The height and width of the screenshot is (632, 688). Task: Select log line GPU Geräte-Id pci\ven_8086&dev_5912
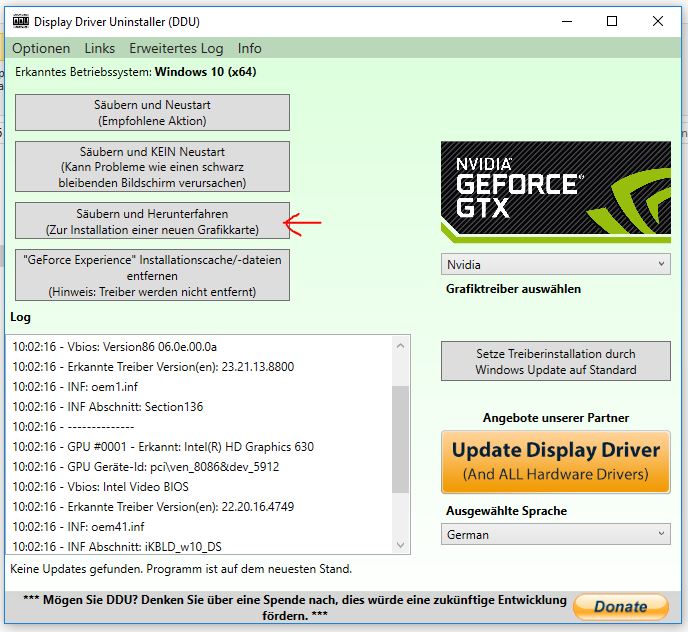146,467
